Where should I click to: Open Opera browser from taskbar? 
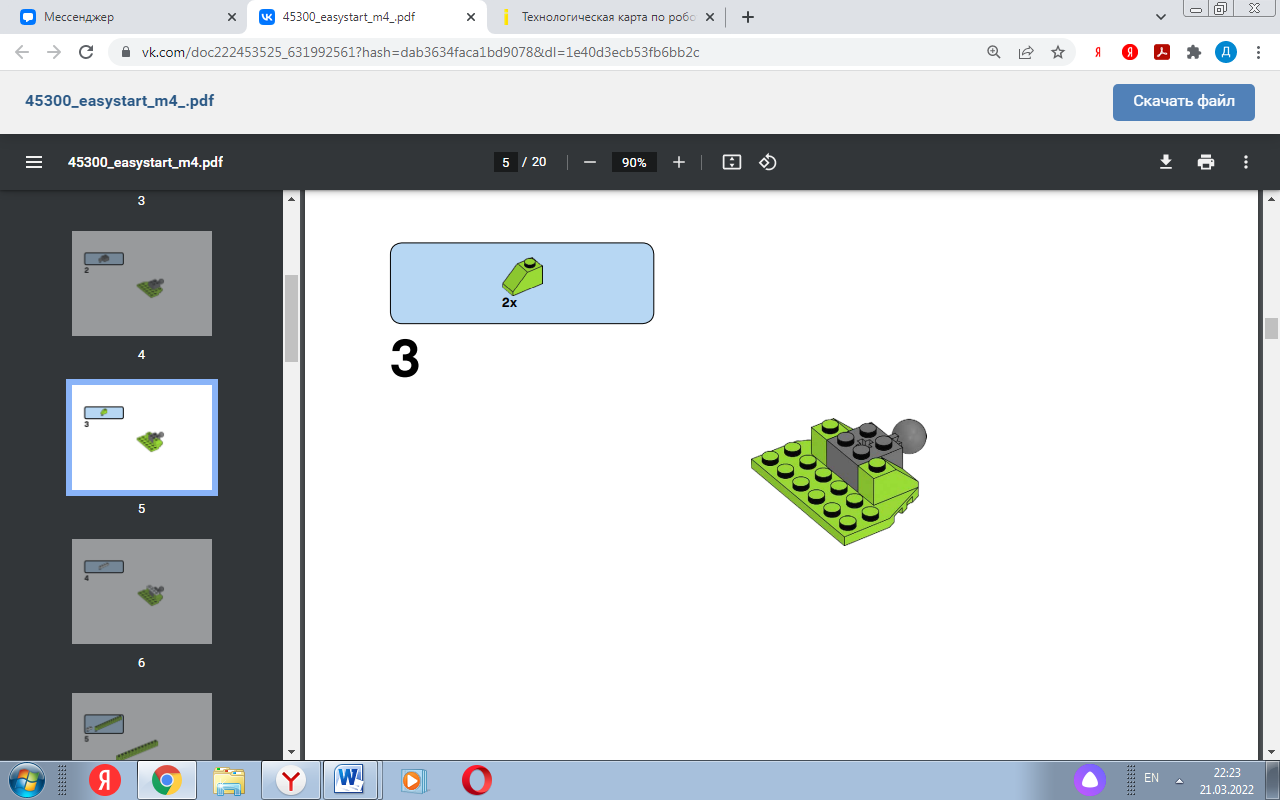(476, 779)
